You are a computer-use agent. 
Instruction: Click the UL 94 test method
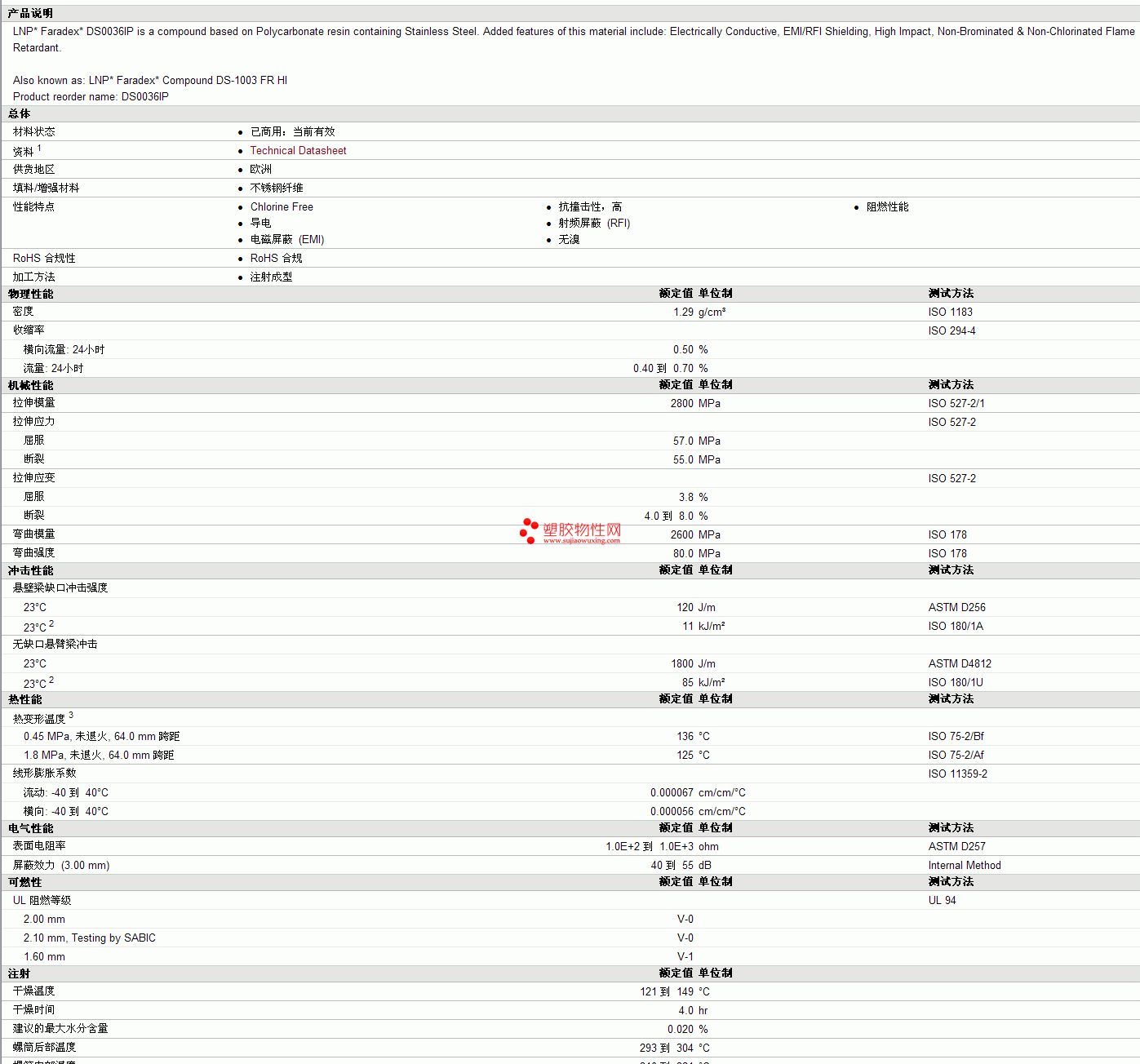coord(943,901)
